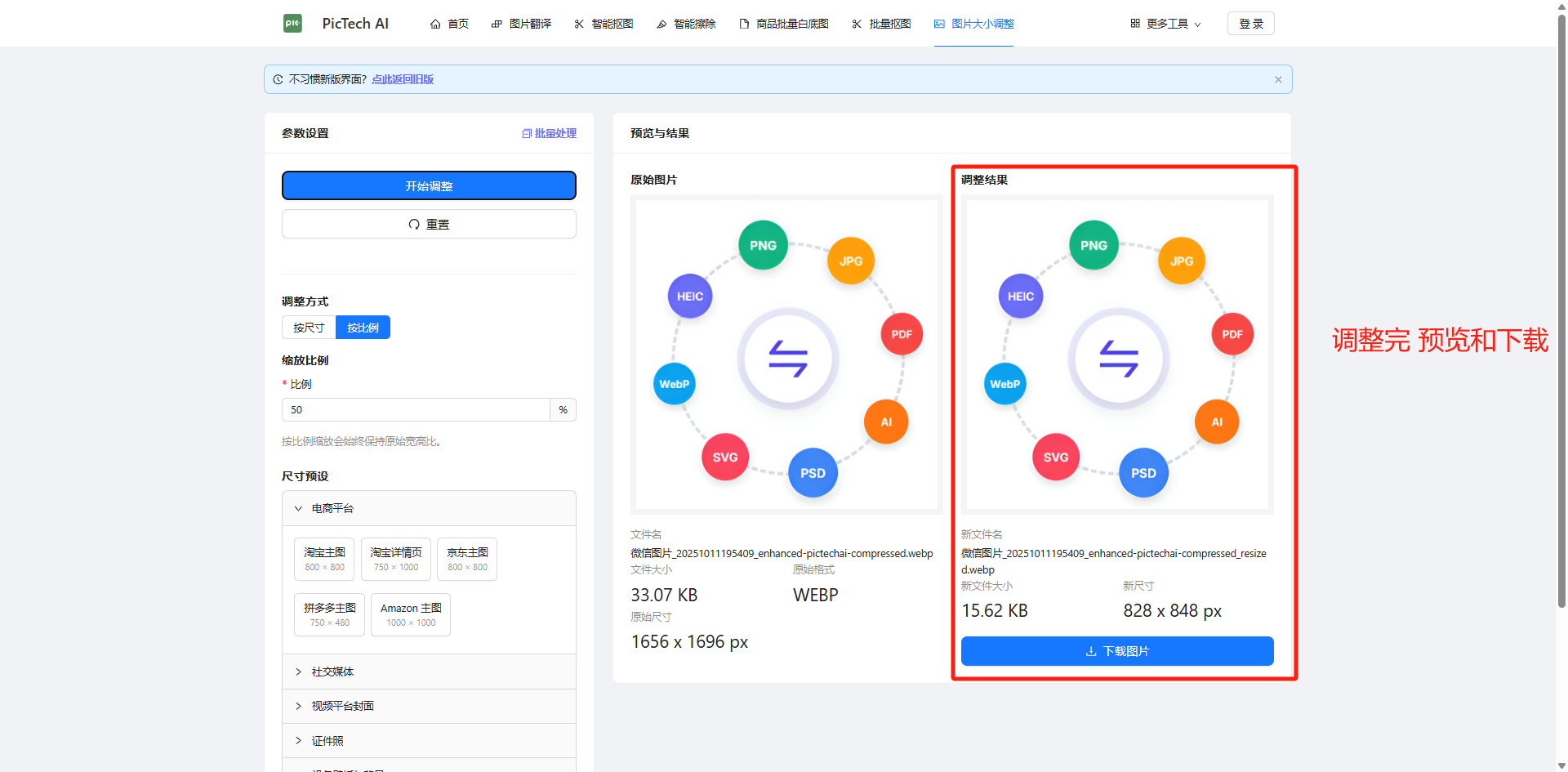
Task: Open 商品批量白底图 batch white background tool
Action: (784, 24)
